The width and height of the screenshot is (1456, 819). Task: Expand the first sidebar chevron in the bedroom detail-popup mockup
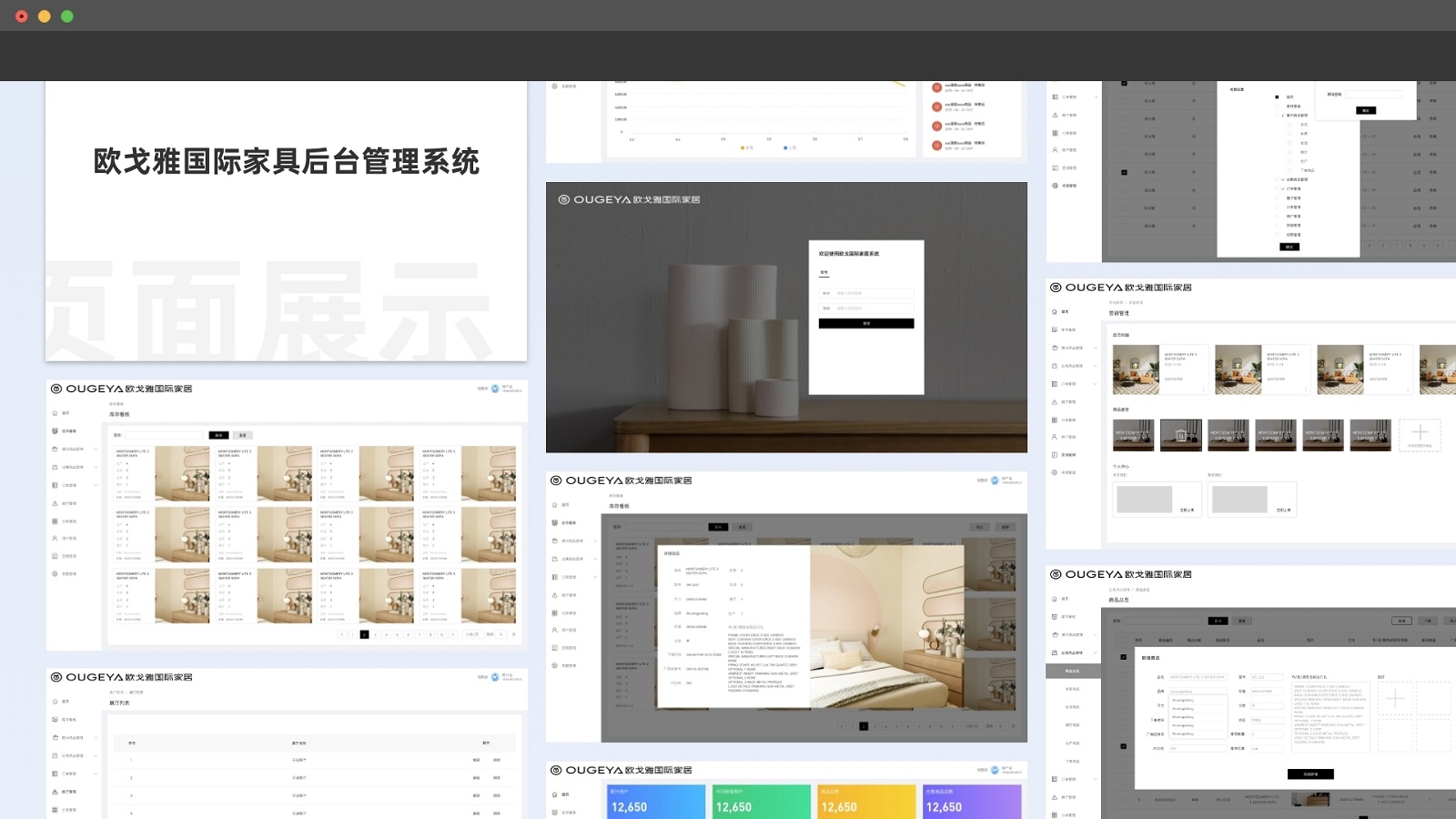(x=595, y=541)
